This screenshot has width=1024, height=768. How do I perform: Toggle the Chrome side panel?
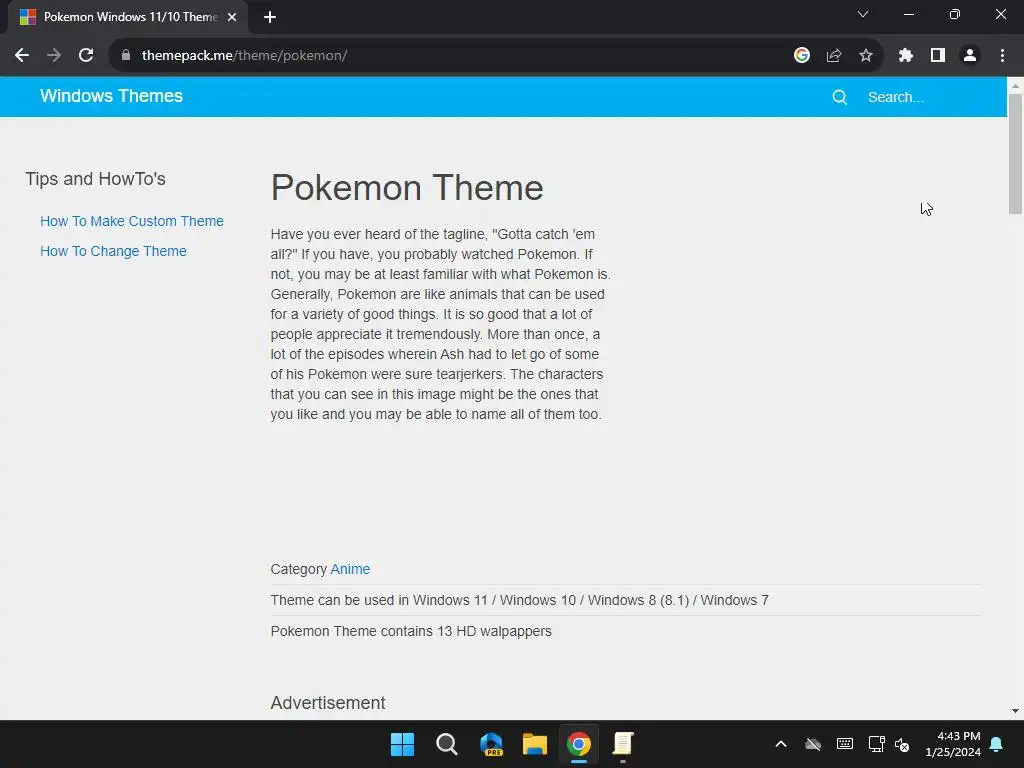[x=938, y=56]
